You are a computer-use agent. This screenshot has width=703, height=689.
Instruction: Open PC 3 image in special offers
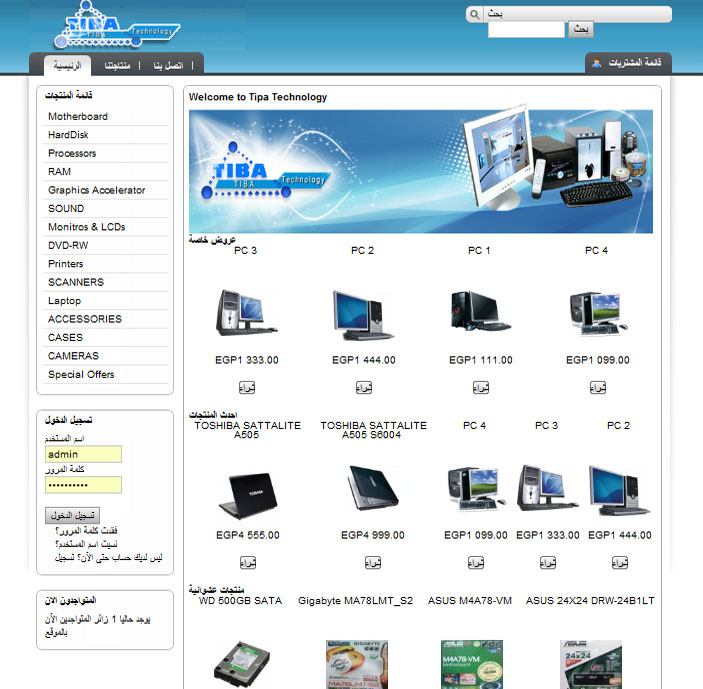click(x=246, y=312)
